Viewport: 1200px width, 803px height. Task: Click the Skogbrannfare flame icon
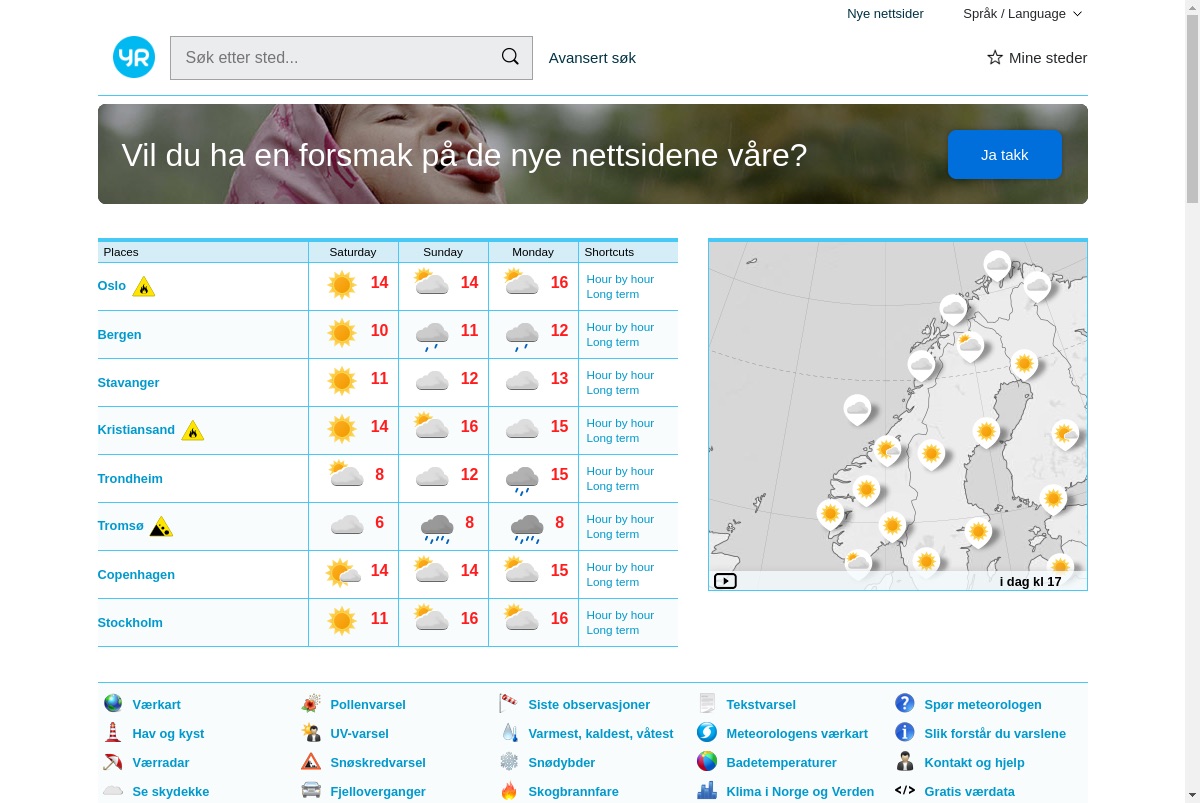click(x=509, y=791)
